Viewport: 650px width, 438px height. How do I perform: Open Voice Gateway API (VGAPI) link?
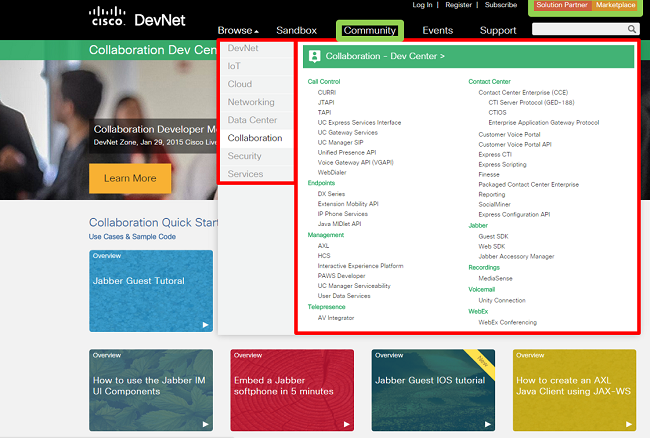(355, 162)
